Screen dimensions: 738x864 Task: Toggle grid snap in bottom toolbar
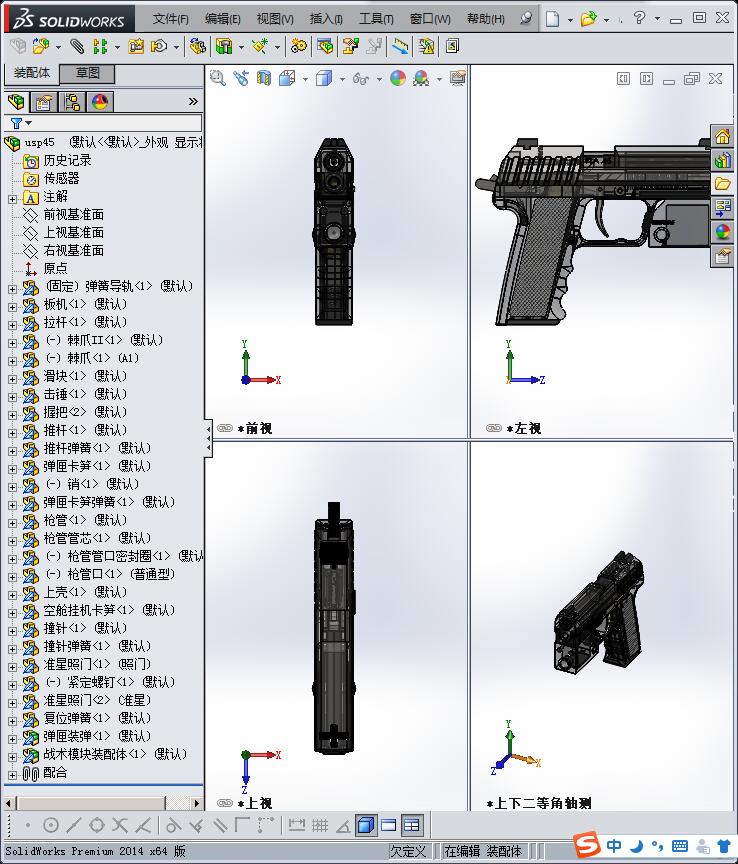pos(320,825)
